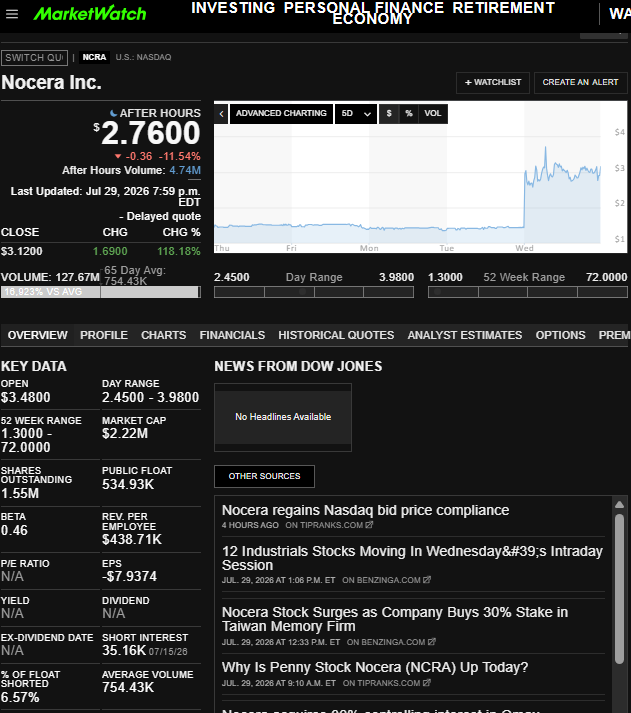Image resolution: width=631 pixels, height=713 pixels.
Task: Click the Other Sources button
Action: click(264, 476)
